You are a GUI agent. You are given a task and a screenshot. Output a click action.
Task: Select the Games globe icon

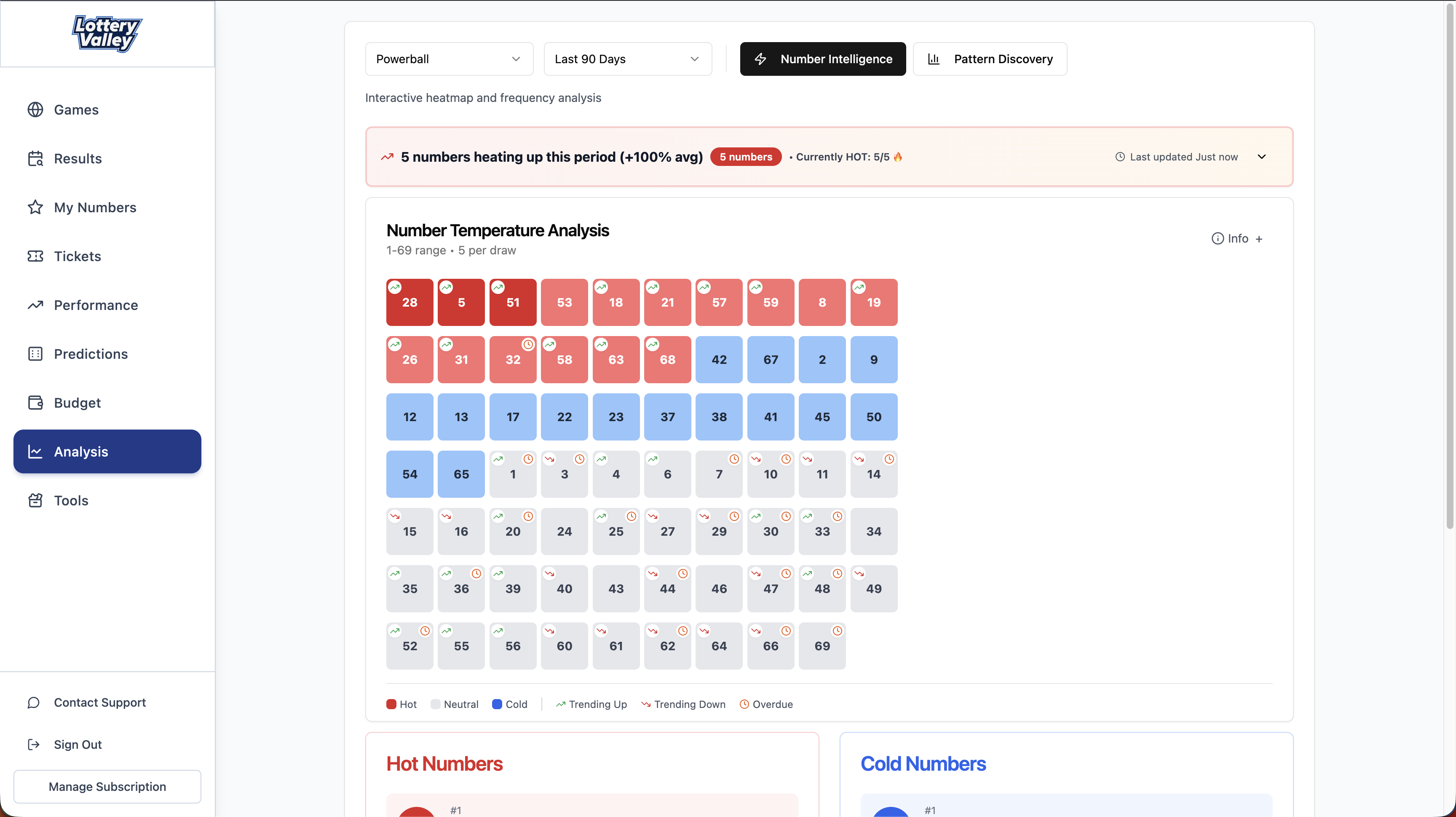[35, 109]
